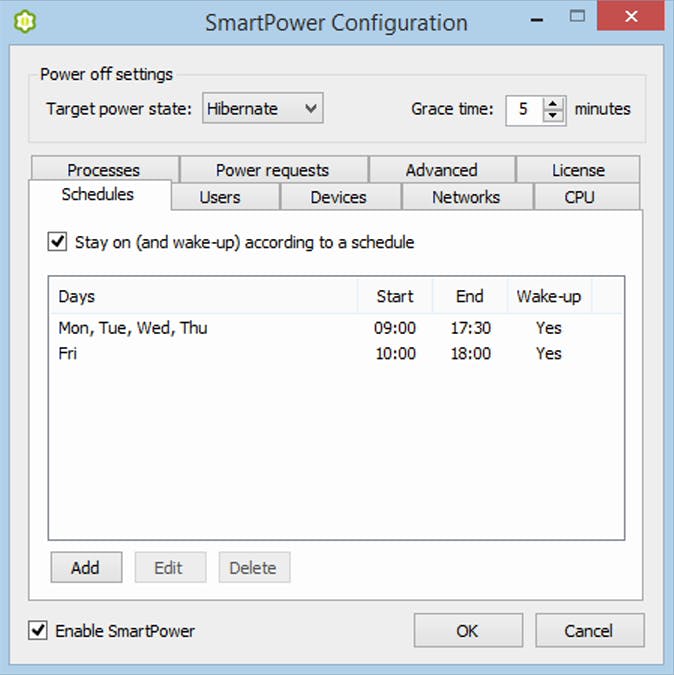Click the Grace time value field
674x675 pixels.
[x=524, y=110]
